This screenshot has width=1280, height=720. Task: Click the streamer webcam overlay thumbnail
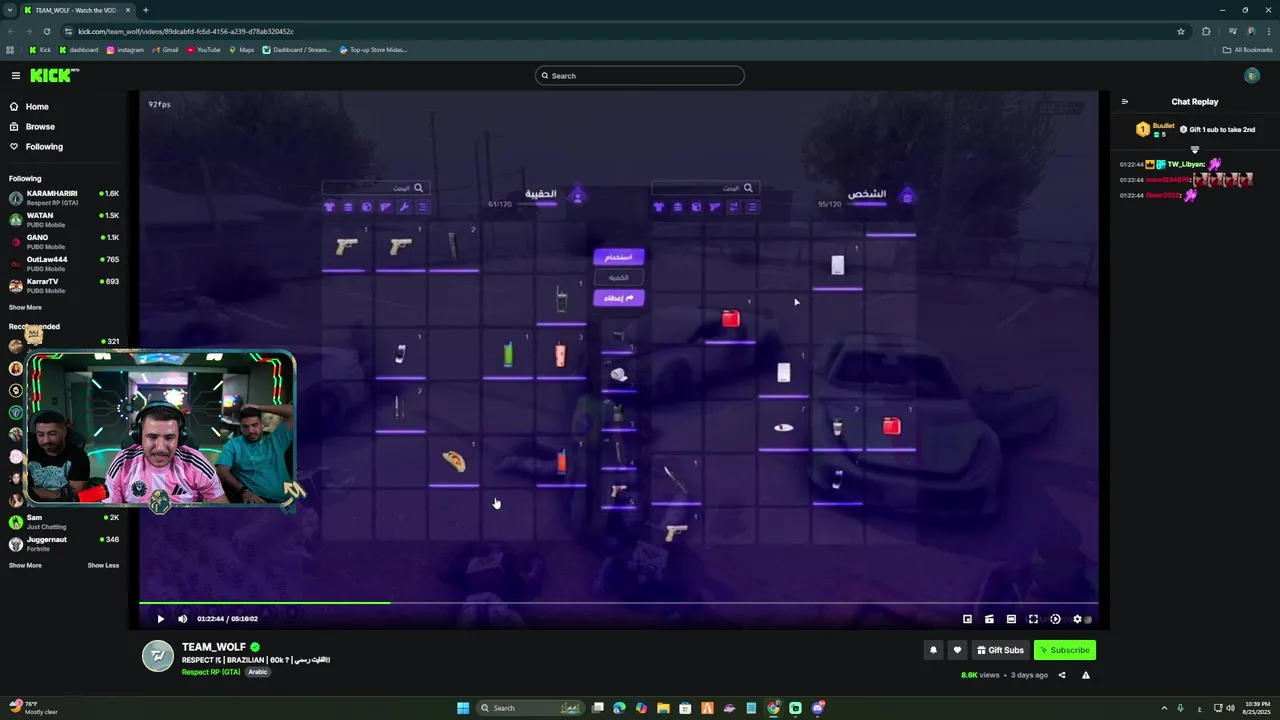point(160,427)
